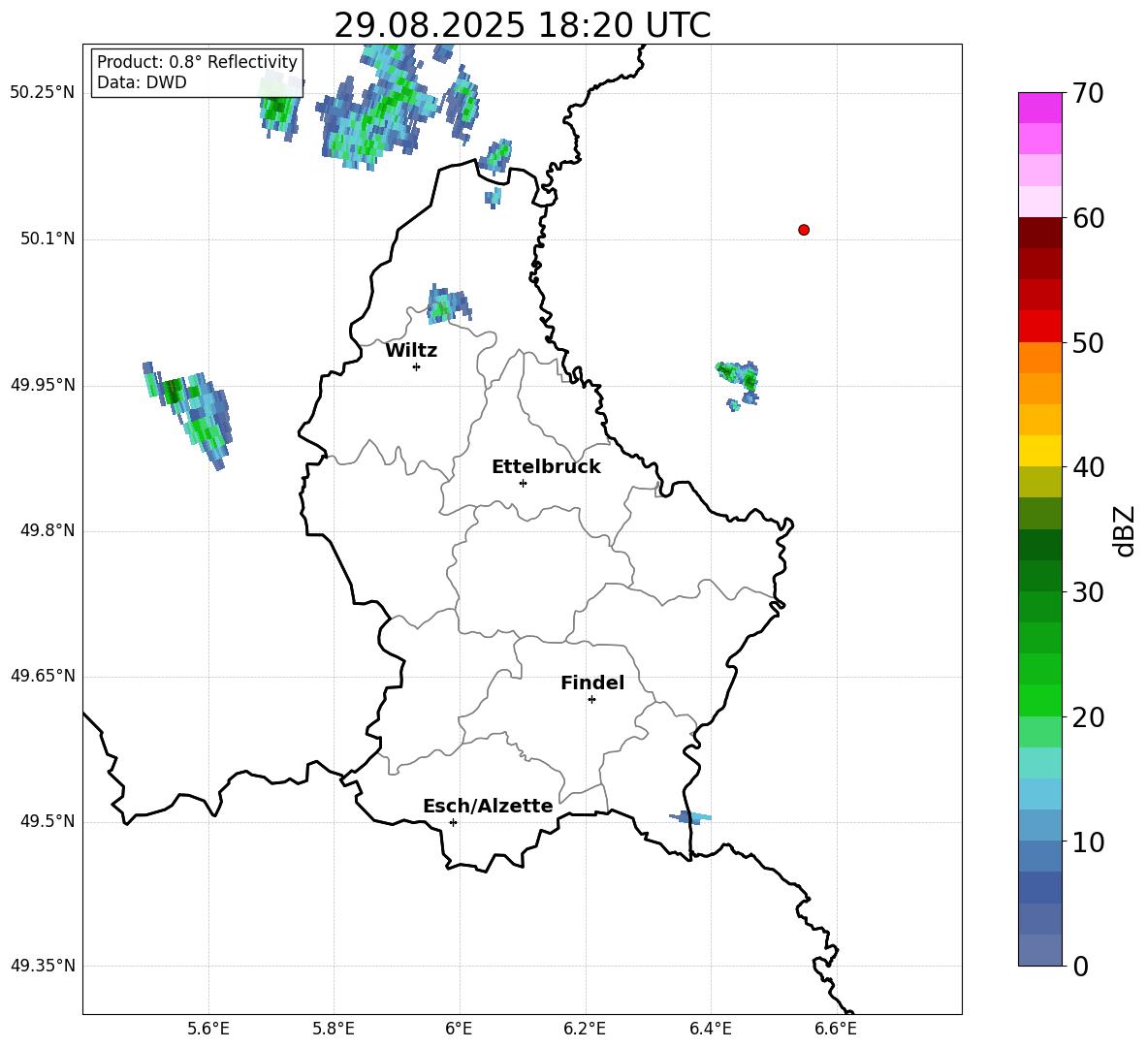
Task: Click the colorbar tick value 30
Action: coord(1088,592)
